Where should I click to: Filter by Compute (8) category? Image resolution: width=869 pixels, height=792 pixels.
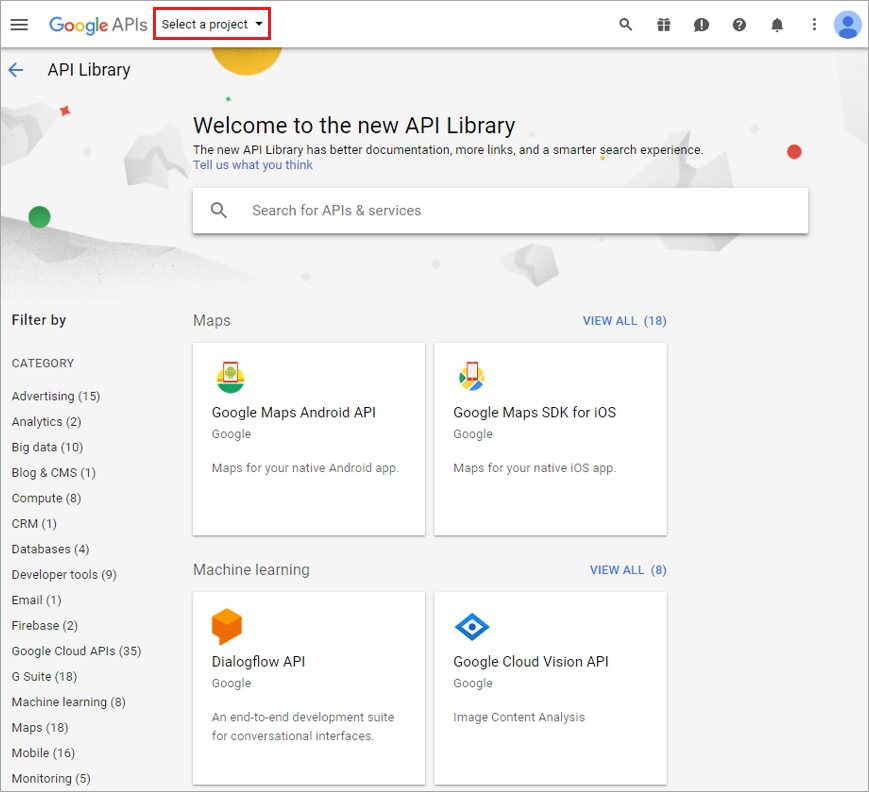click(x=47, y=498)
